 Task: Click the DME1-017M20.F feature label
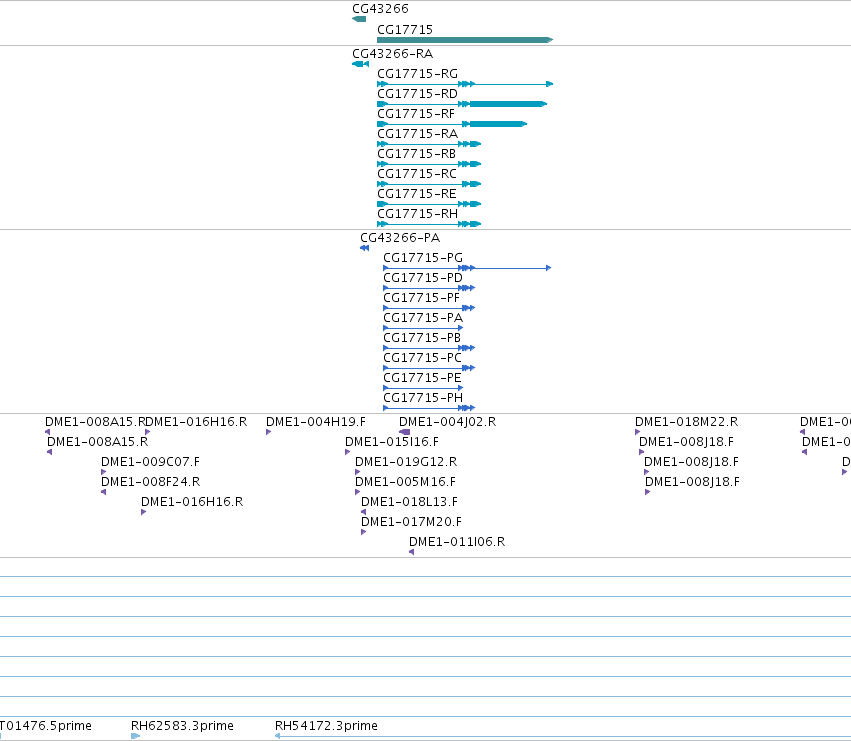411,522
